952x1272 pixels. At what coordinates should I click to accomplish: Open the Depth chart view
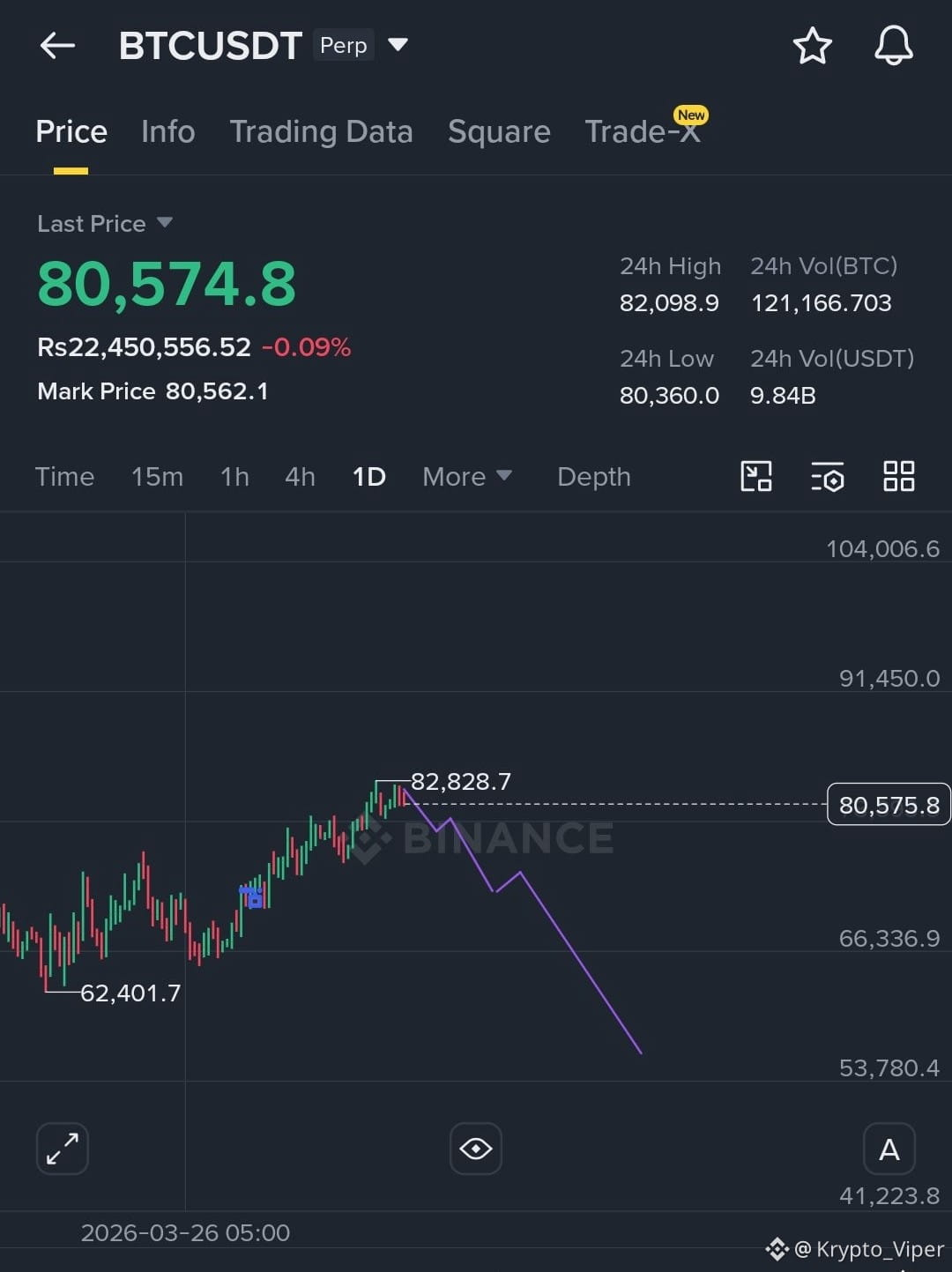coord(594,477)
